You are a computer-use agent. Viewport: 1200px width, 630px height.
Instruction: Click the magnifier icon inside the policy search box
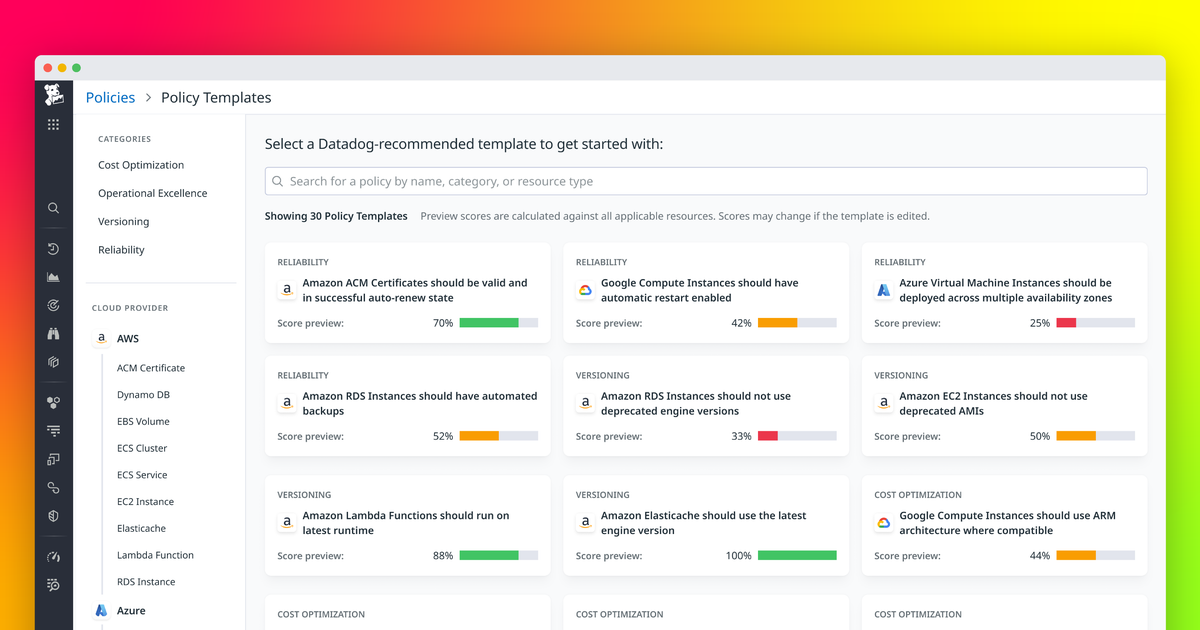coord(278,181)
